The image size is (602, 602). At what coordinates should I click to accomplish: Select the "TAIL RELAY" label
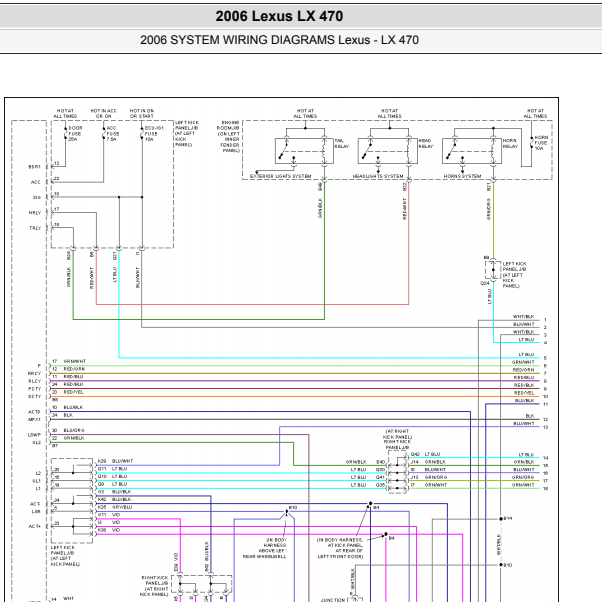(342, 144)
